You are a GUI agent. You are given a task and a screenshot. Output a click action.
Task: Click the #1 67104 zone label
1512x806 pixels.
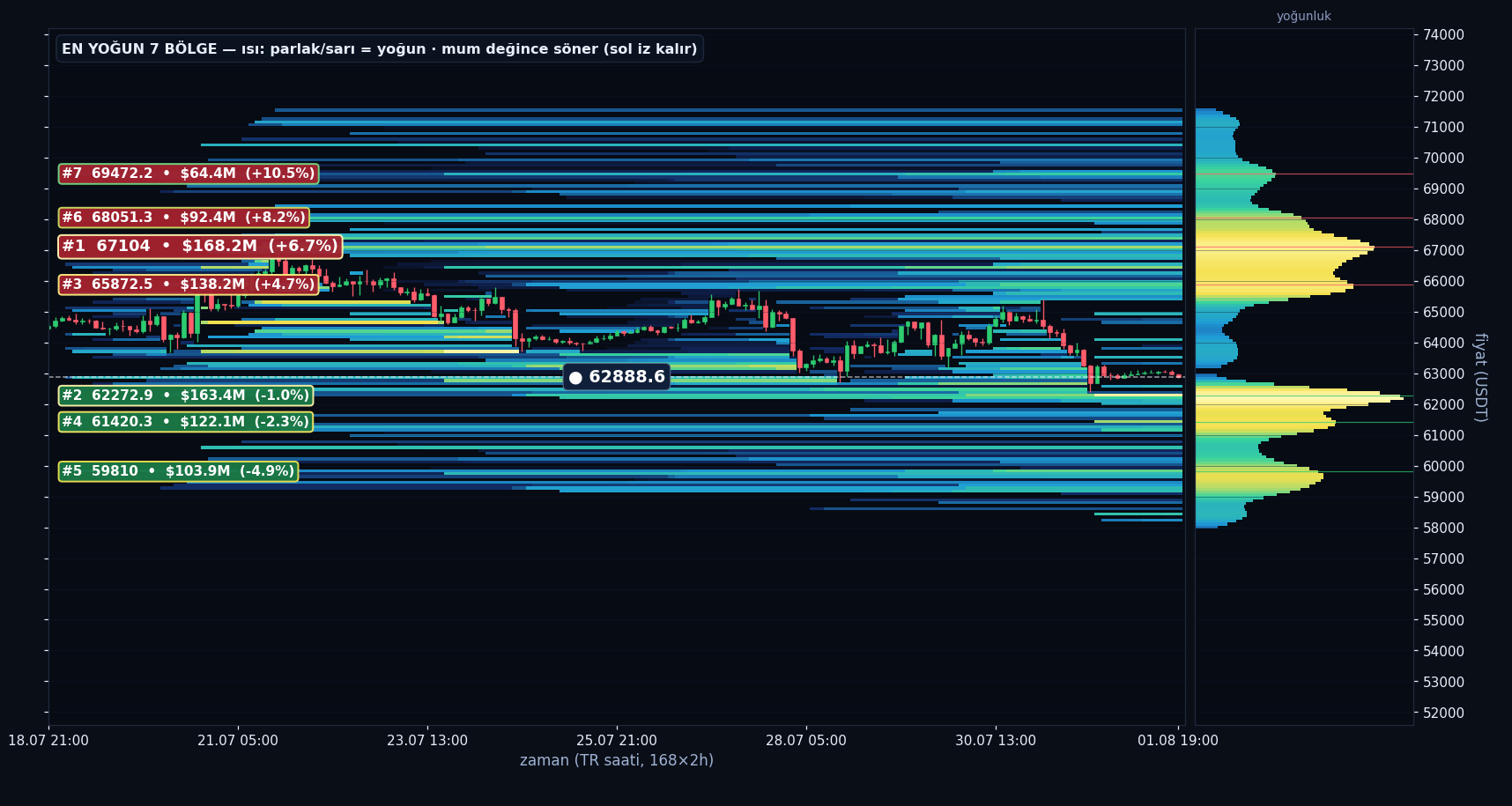click(200, 247)
